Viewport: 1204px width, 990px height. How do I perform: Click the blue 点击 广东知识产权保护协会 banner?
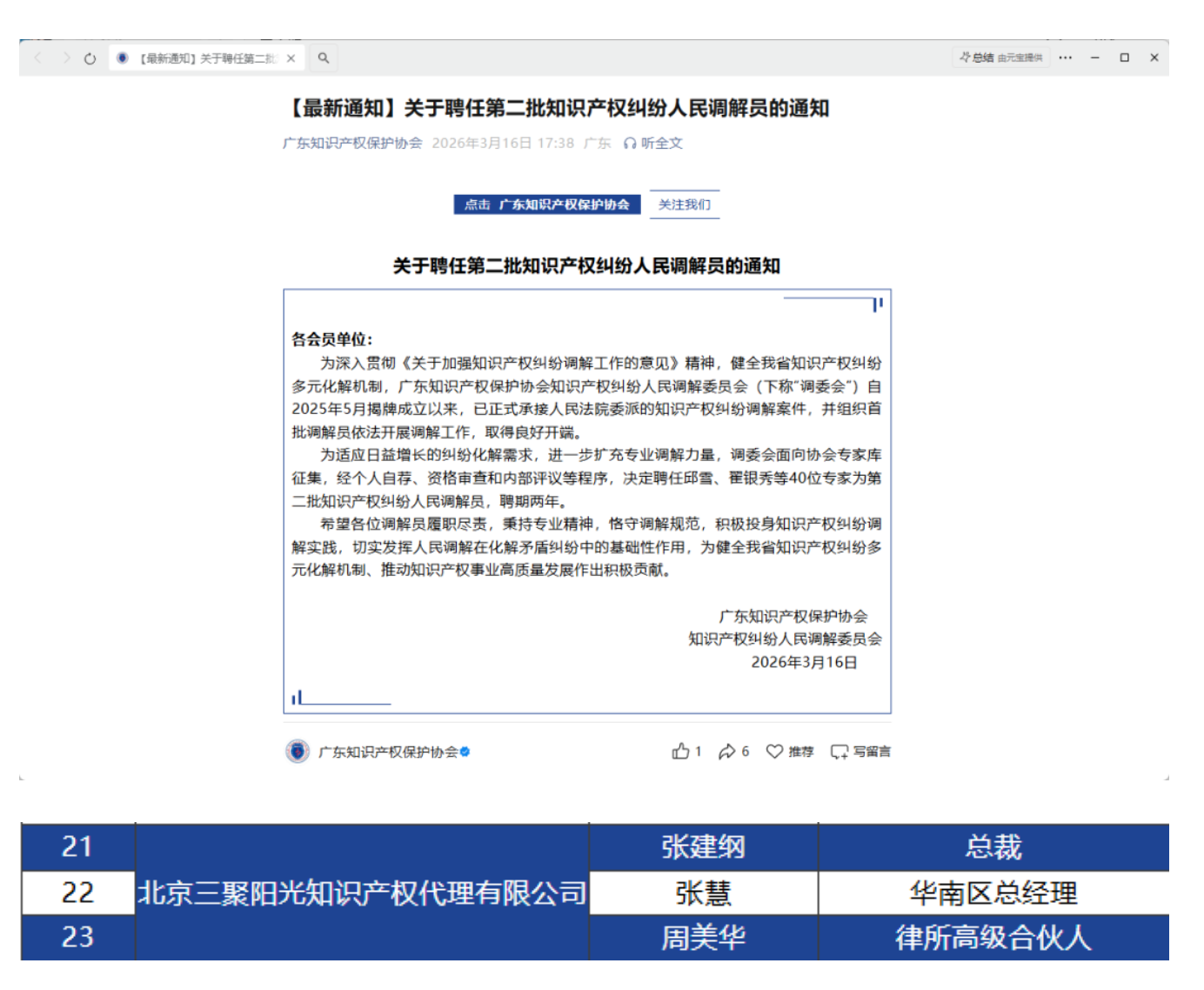coord(547,204)
